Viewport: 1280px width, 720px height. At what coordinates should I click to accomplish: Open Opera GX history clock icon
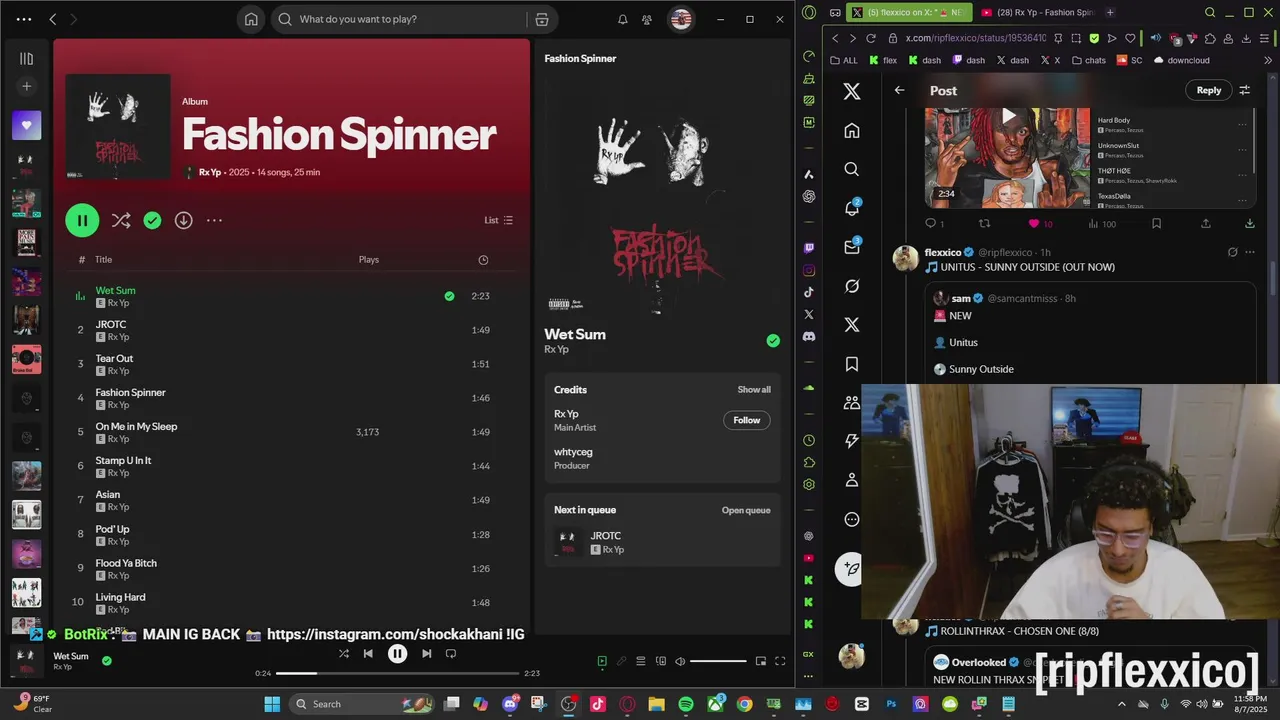pos(809,440)
